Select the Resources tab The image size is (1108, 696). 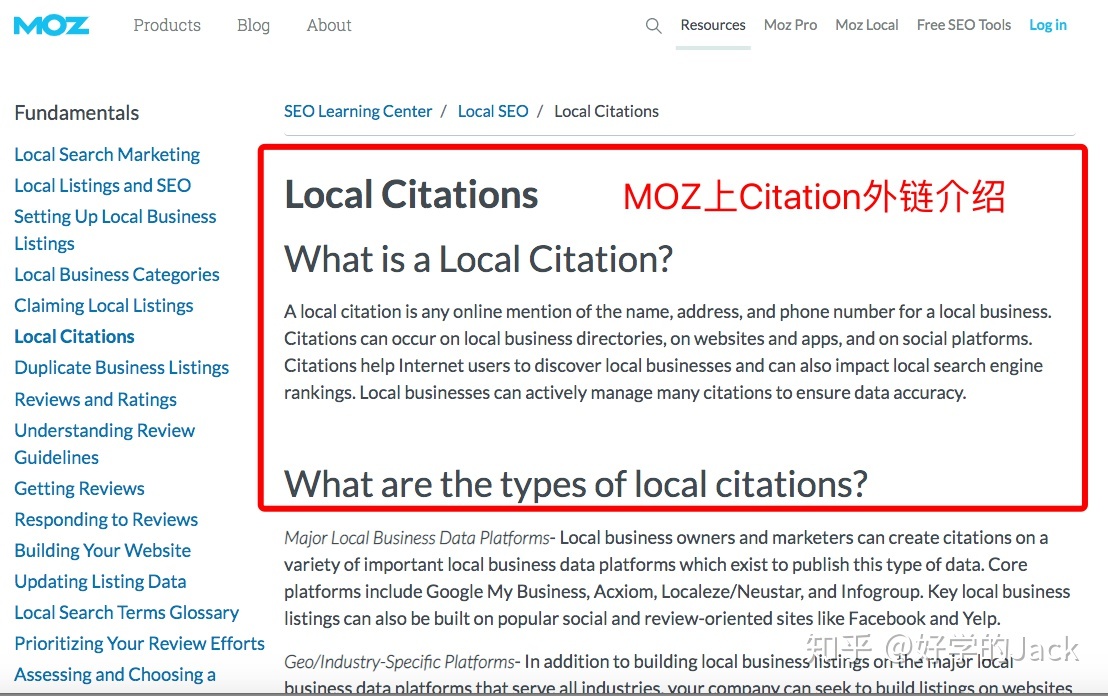click(713, 25)
